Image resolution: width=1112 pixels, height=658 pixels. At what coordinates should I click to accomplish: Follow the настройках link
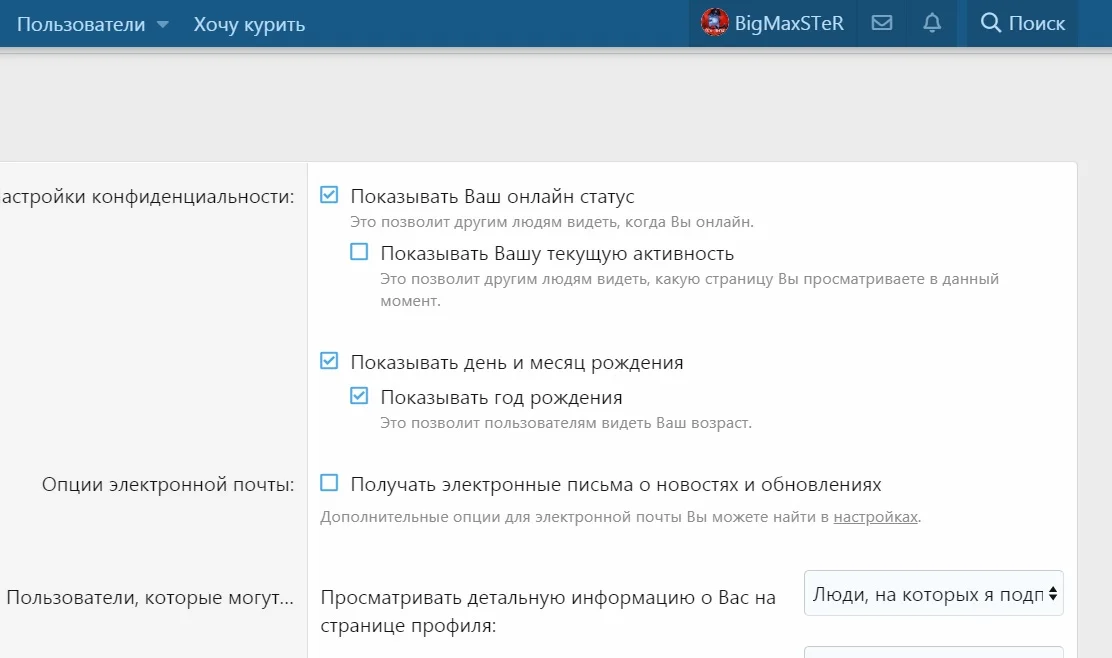875,517
